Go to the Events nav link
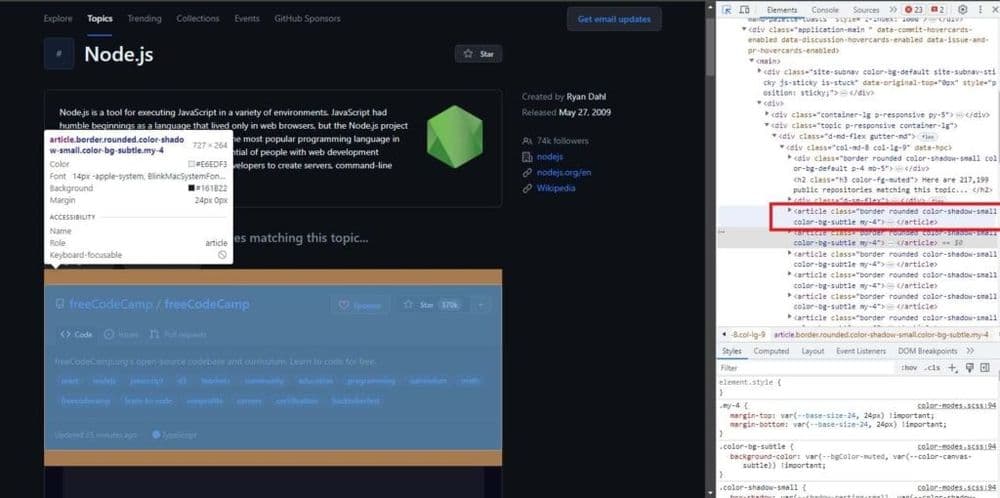The width and height of the screenshot is (1000, 498). point(247,18)
